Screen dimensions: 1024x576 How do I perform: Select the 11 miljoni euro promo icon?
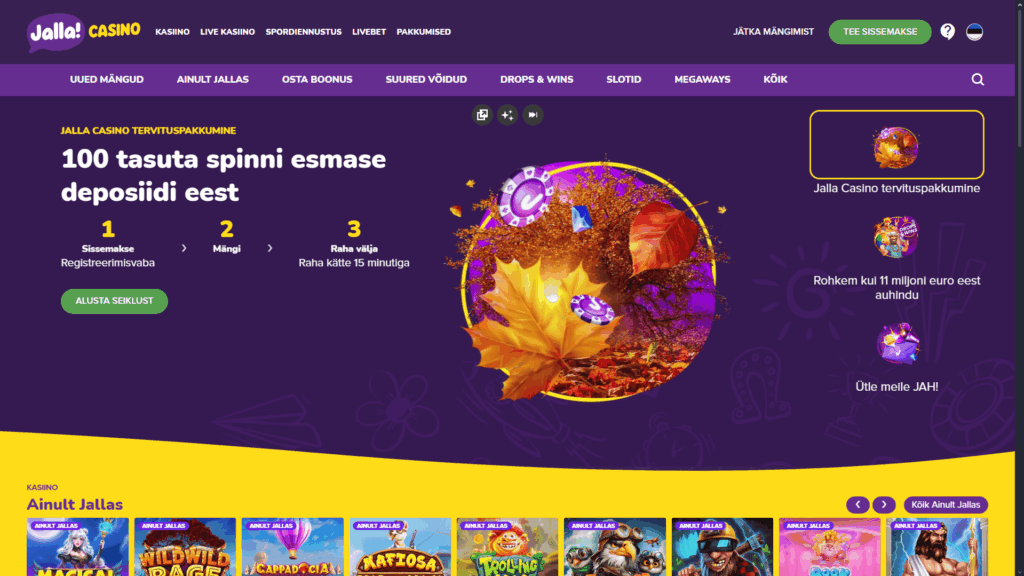coord(896,236)
